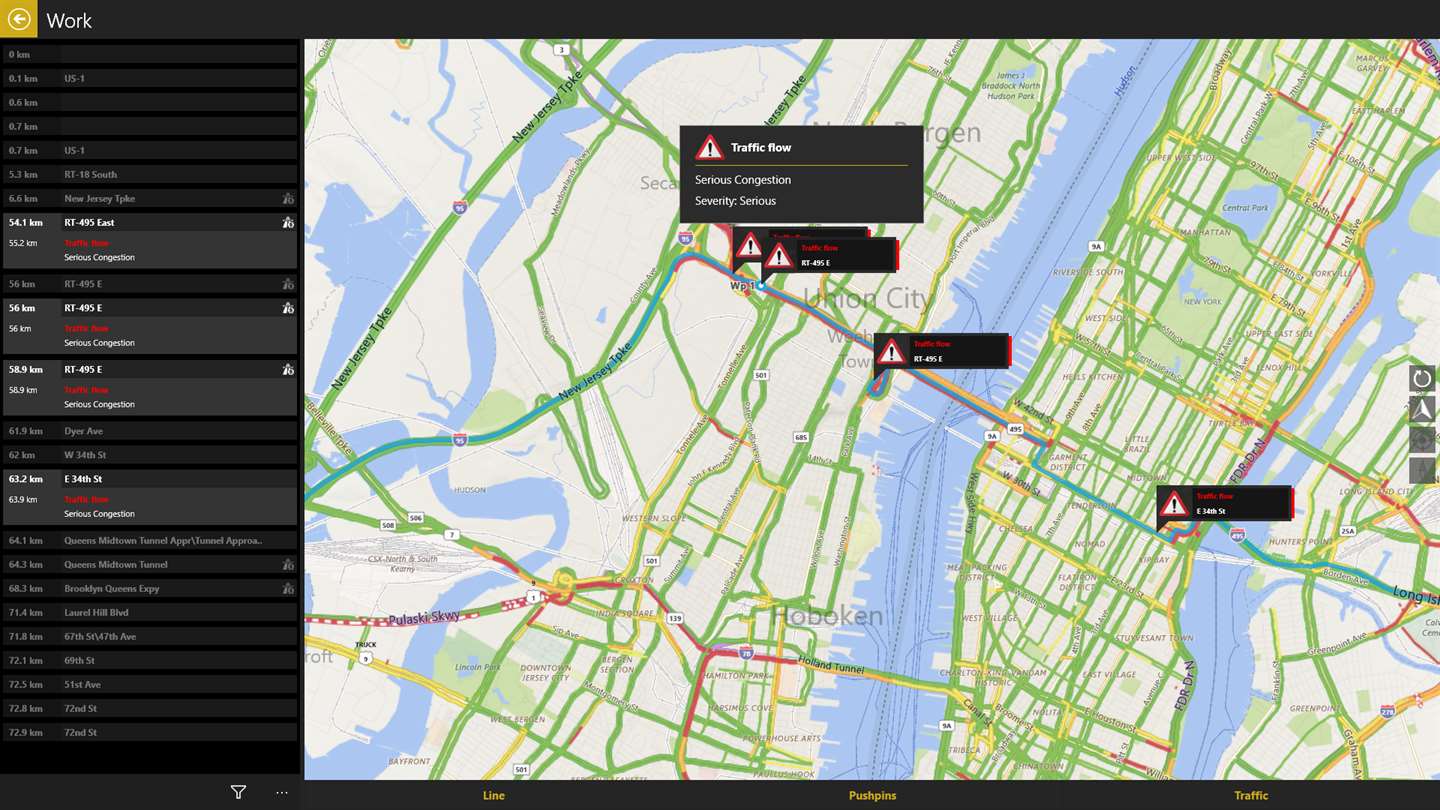Viewport: 1440px width, 810px height.
Task: Select the Dyer Ave direction step
Action: pyautogui.click(x=150, y=431)
